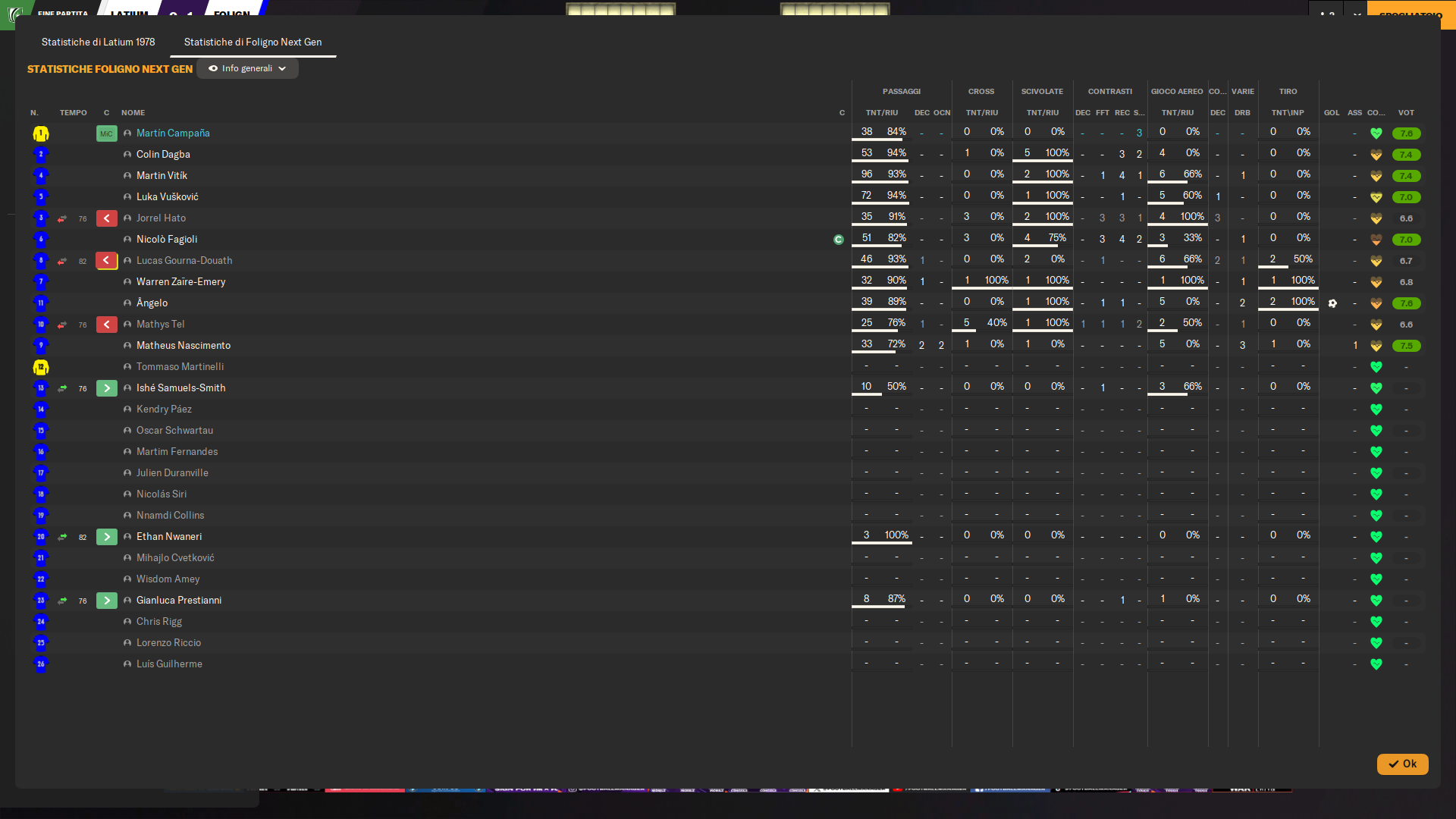Click condition heart icon for Nicolò Fagioli

click(1376, 240)
